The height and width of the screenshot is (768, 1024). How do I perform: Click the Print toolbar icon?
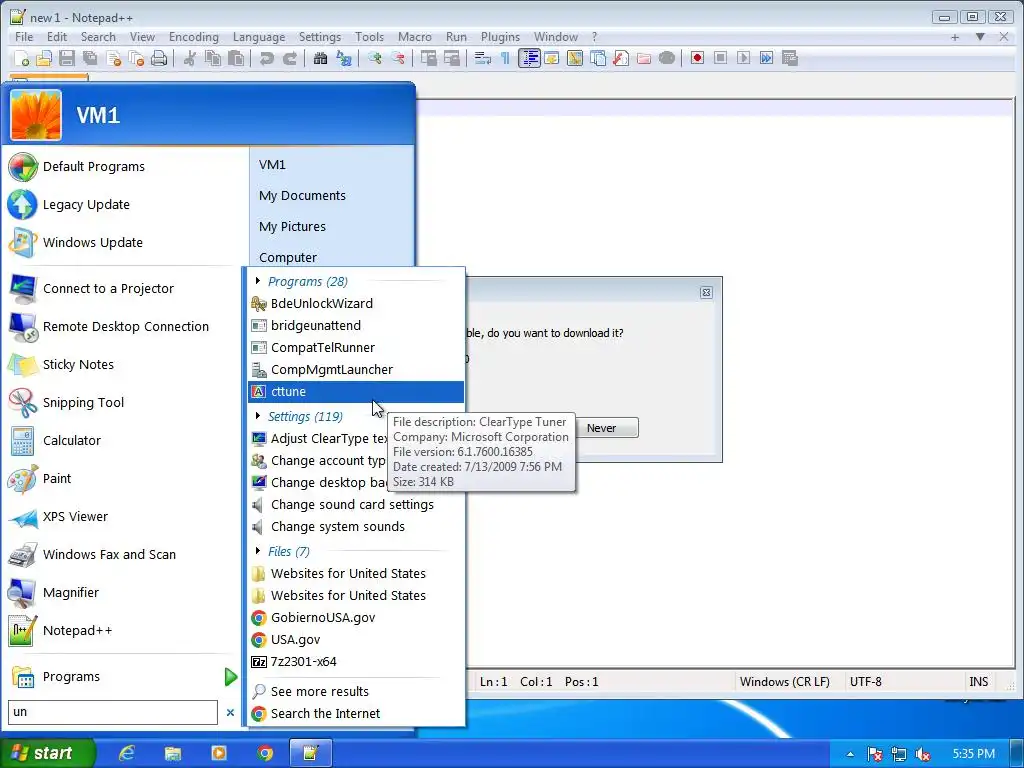click(x=159, y=59)
